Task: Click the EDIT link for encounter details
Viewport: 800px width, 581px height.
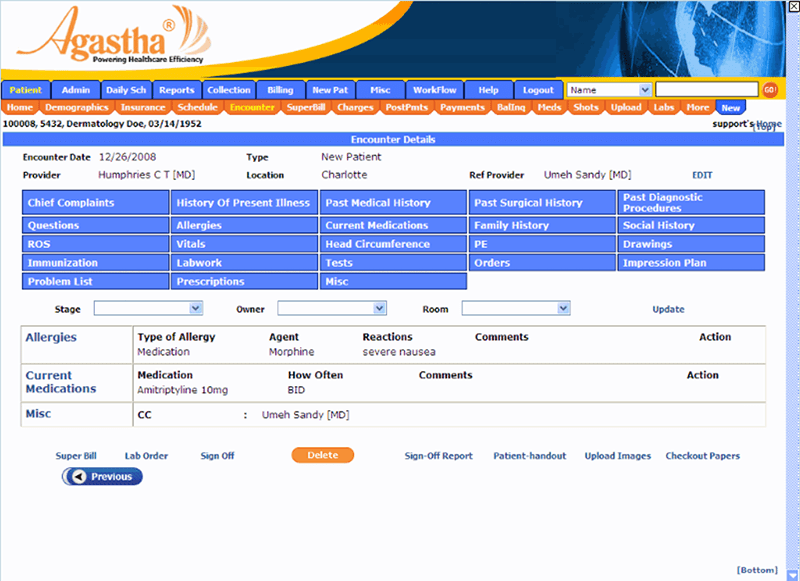Action: click(702, 175)
